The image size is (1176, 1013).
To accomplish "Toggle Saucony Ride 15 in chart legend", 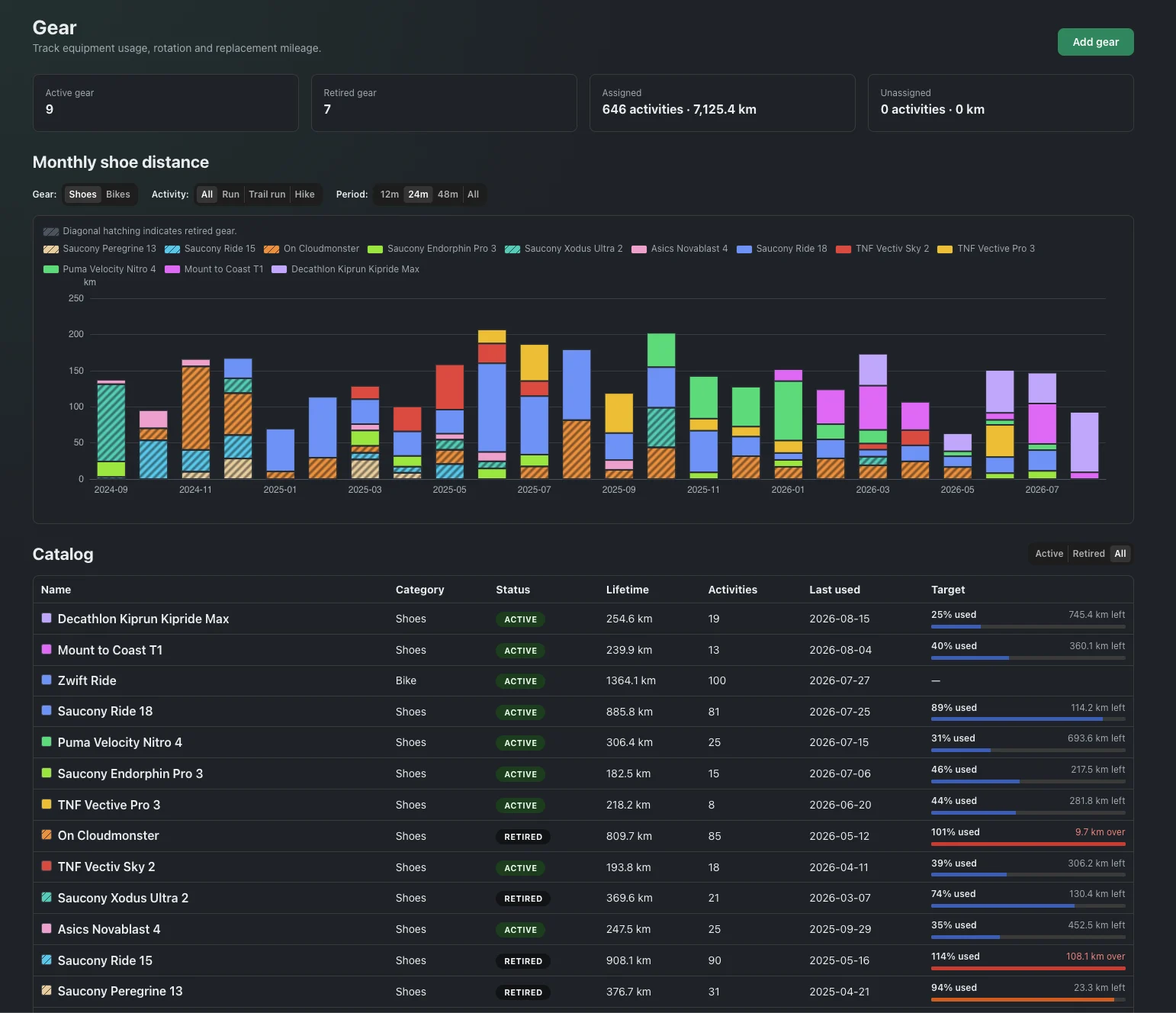I will click(x=210, y=249).
